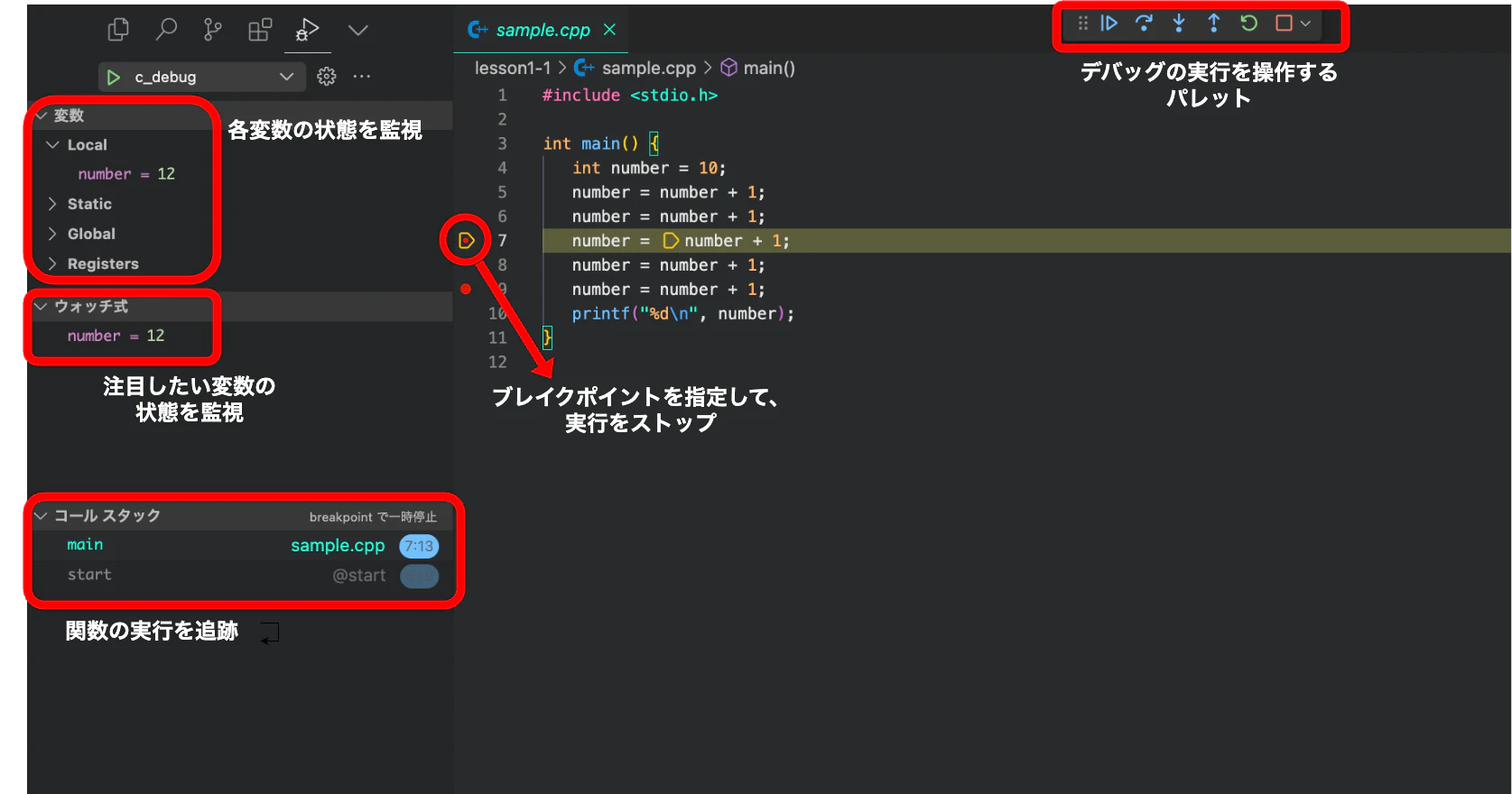Open the Explorer view in the activity bar
The width and height of the screenshot is (1512, 794).
118,30
